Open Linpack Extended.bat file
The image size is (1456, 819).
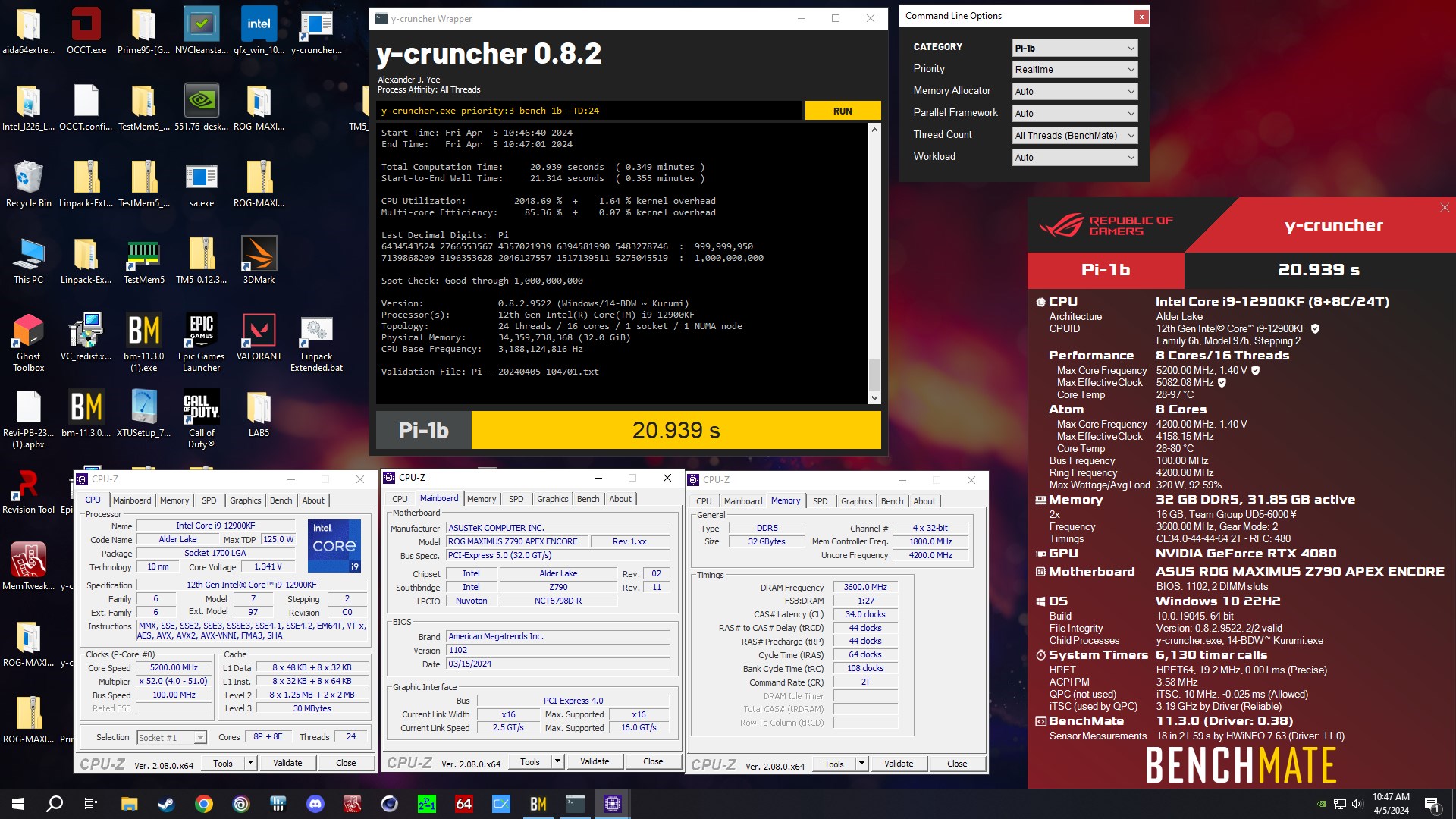(x=316, y=343)
